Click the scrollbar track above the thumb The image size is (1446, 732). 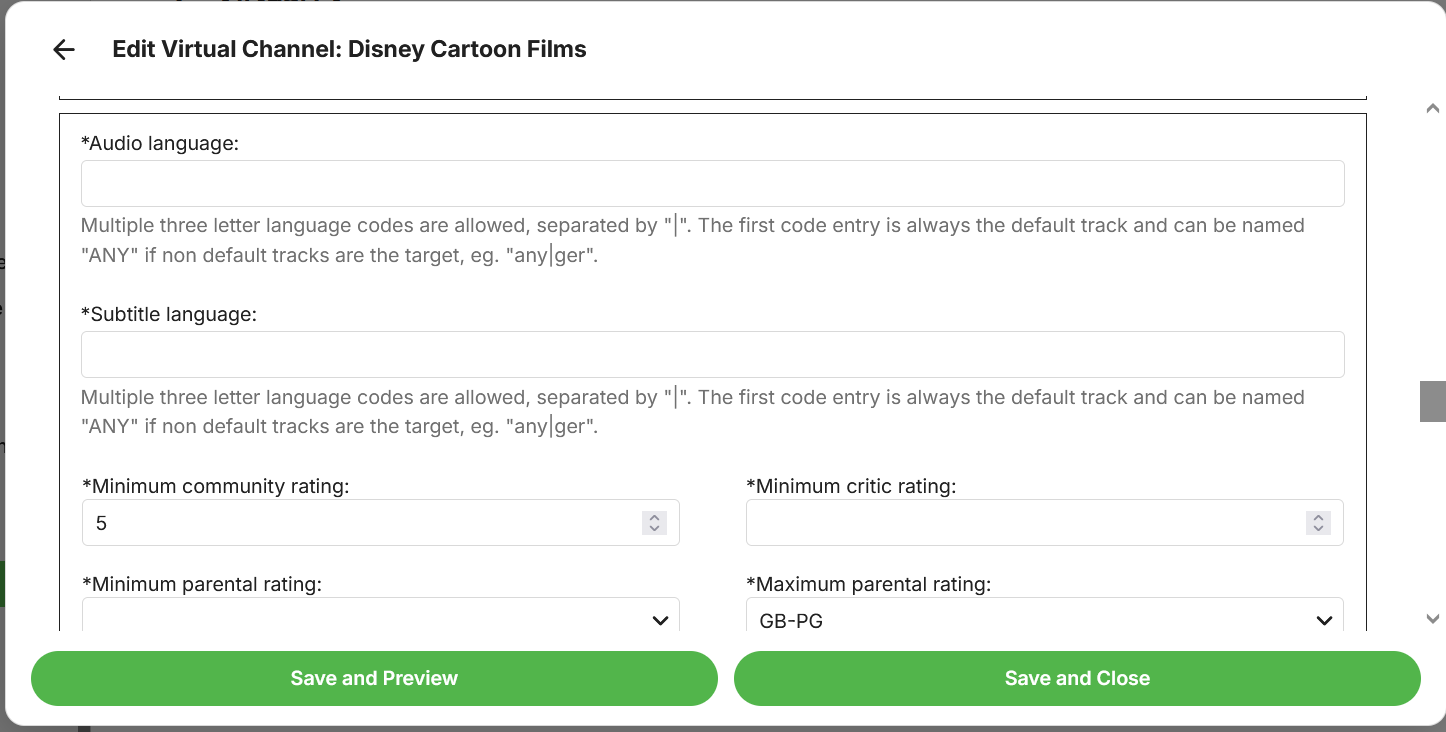pos(1432,250)
